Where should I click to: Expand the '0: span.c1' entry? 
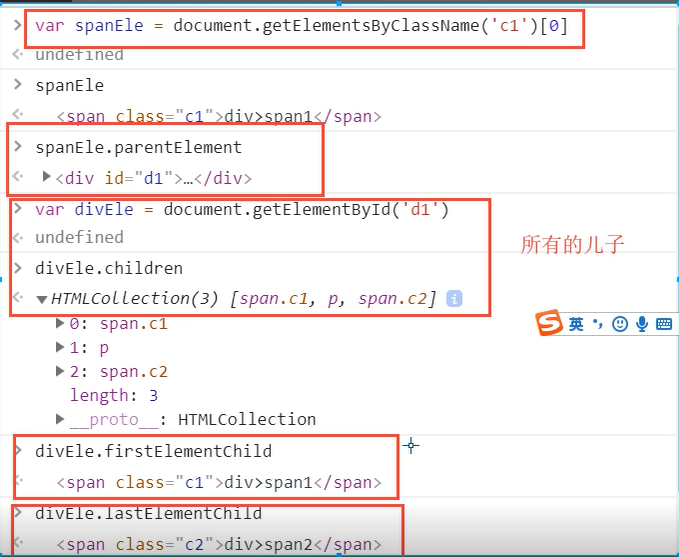click(x=61, y=324)
